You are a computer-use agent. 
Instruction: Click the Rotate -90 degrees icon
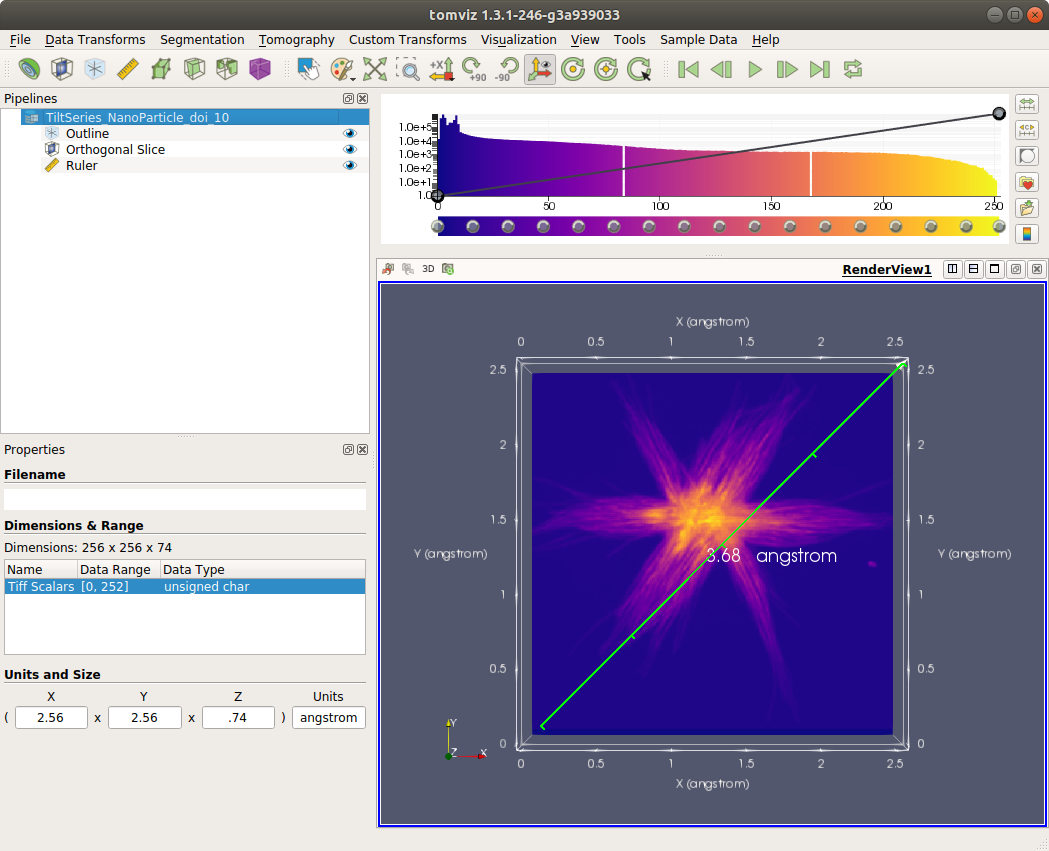(507, 69)
